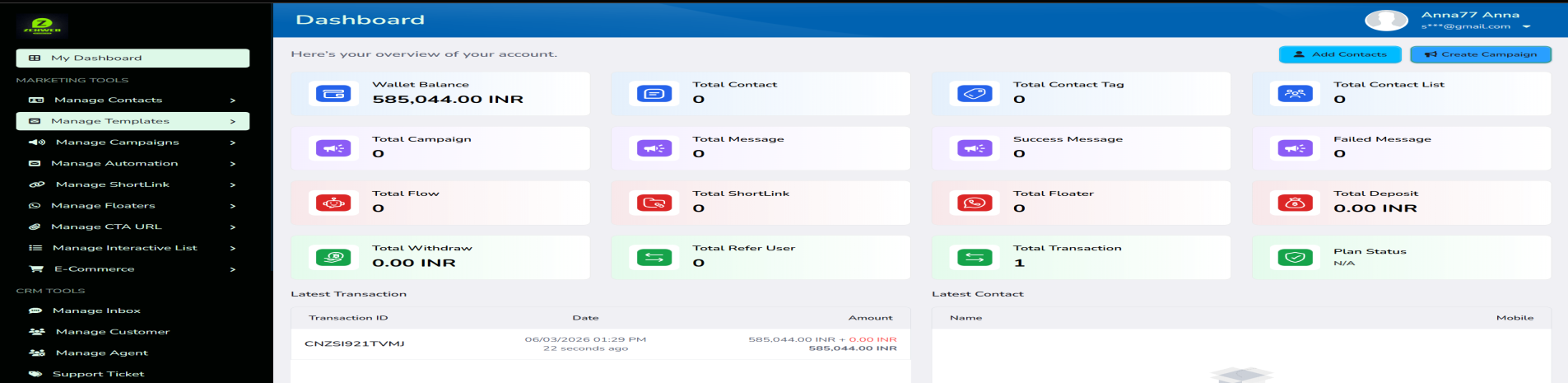Click the Wallet Balance card icon
The image size is (1568, 383).
333,94
